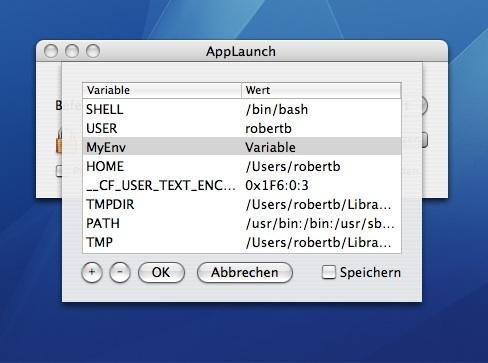Close the AppLaunch window
Screen dimensions: 488x363
(x=51, y=51)
